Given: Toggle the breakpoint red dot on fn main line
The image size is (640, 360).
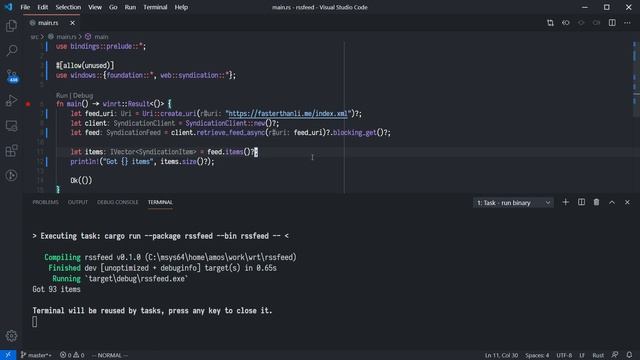Looking at the screenshot, I should 28,104.
